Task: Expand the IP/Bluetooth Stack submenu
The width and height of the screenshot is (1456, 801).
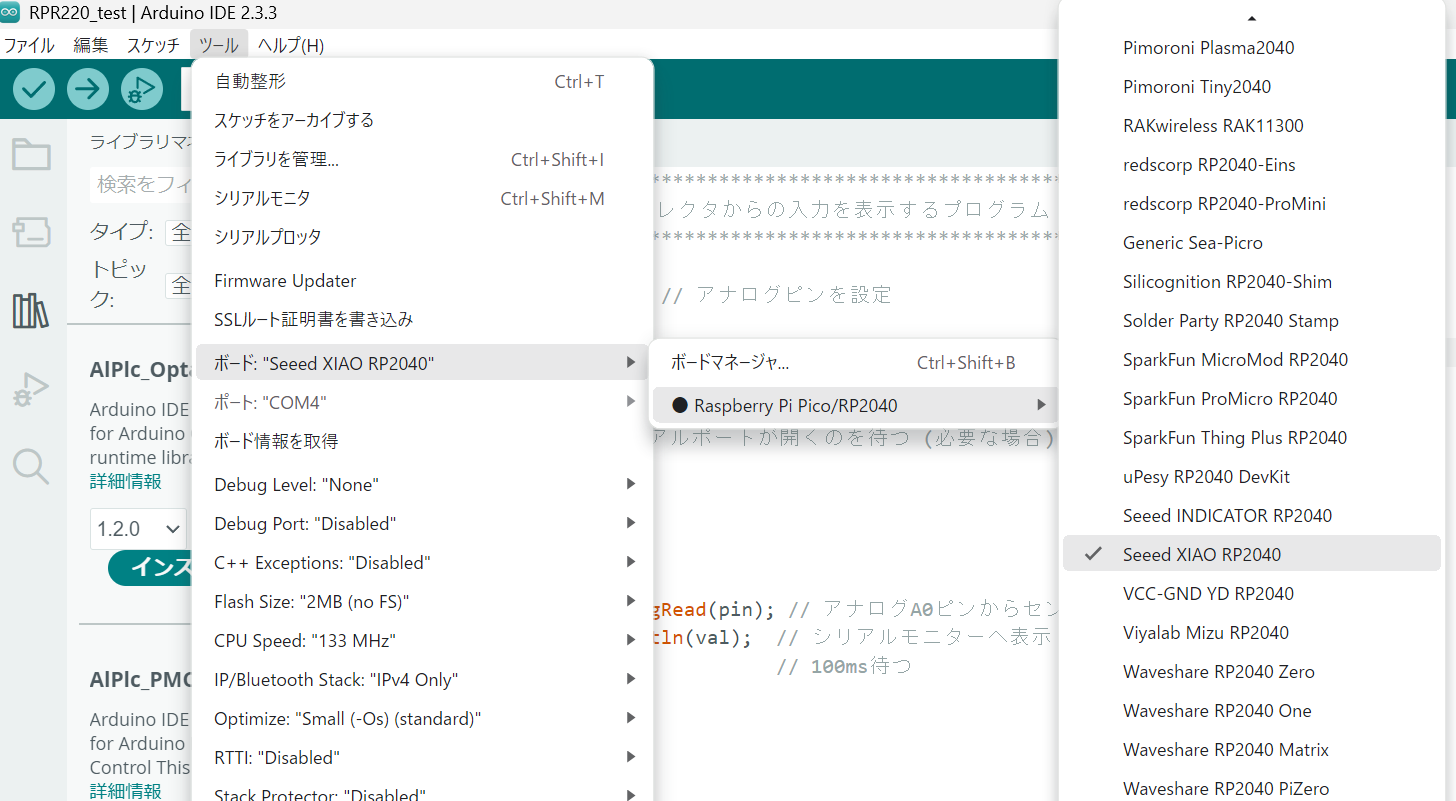Action: point(422,680)
